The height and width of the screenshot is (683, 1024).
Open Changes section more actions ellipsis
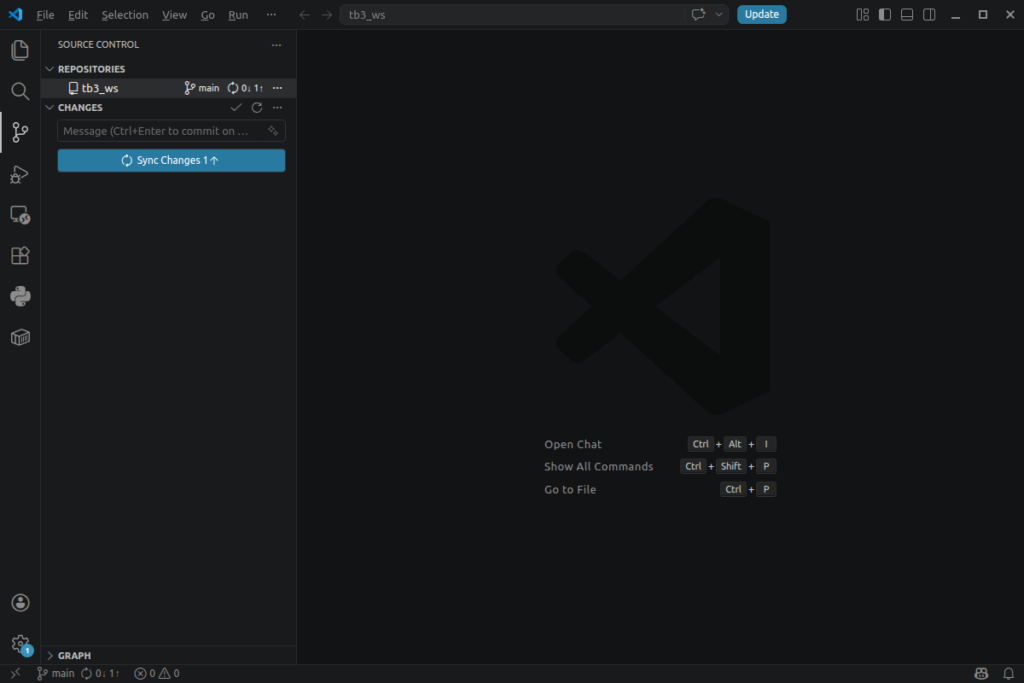(278, 107)
